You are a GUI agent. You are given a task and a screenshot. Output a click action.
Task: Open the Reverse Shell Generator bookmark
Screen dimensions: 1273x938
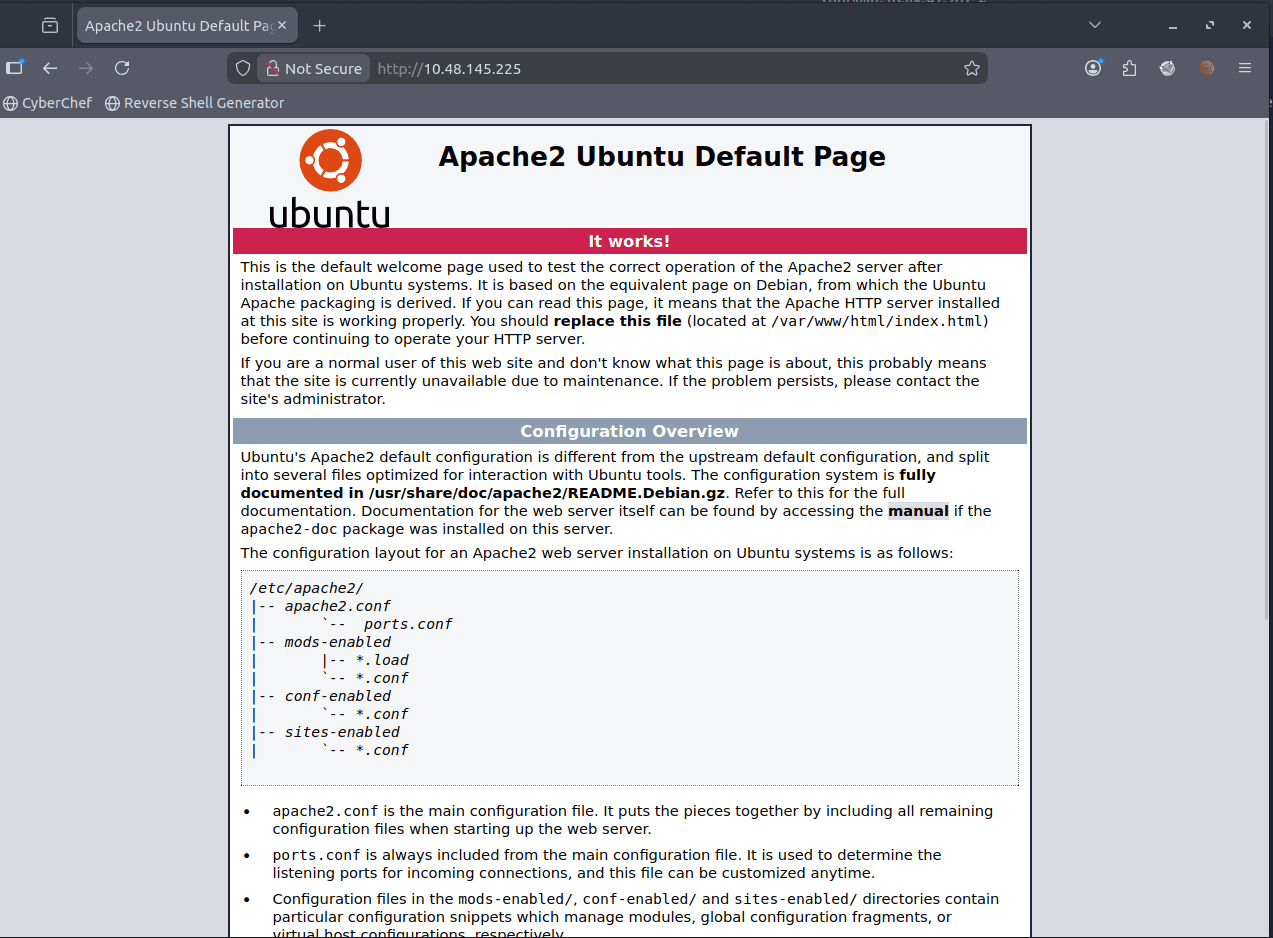pyautogui.click(x=194, y=103)
